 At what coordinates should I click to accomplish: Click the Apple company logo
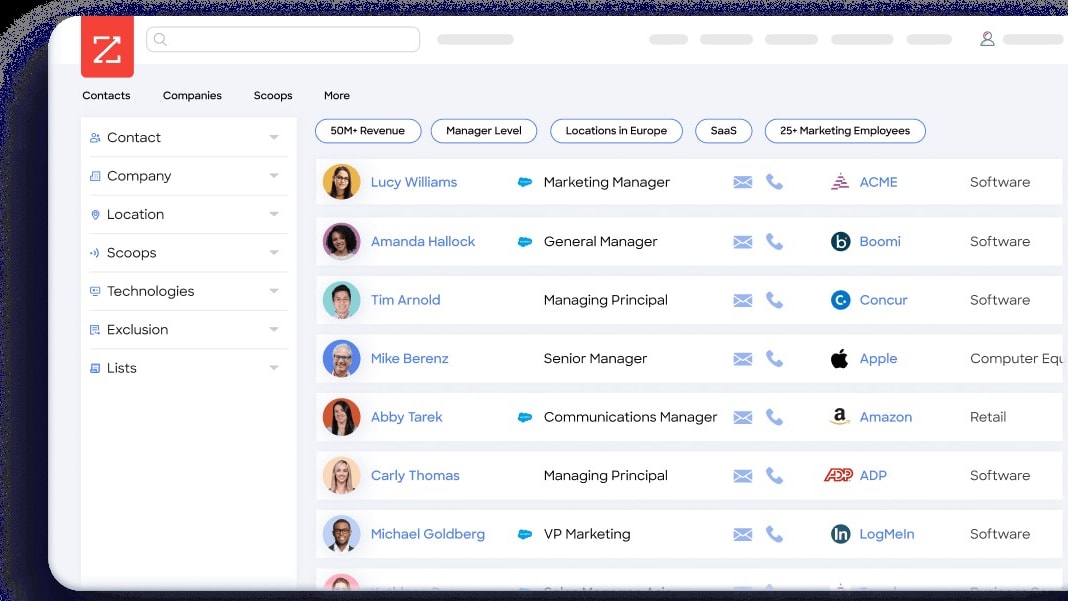tap(840, 358)
